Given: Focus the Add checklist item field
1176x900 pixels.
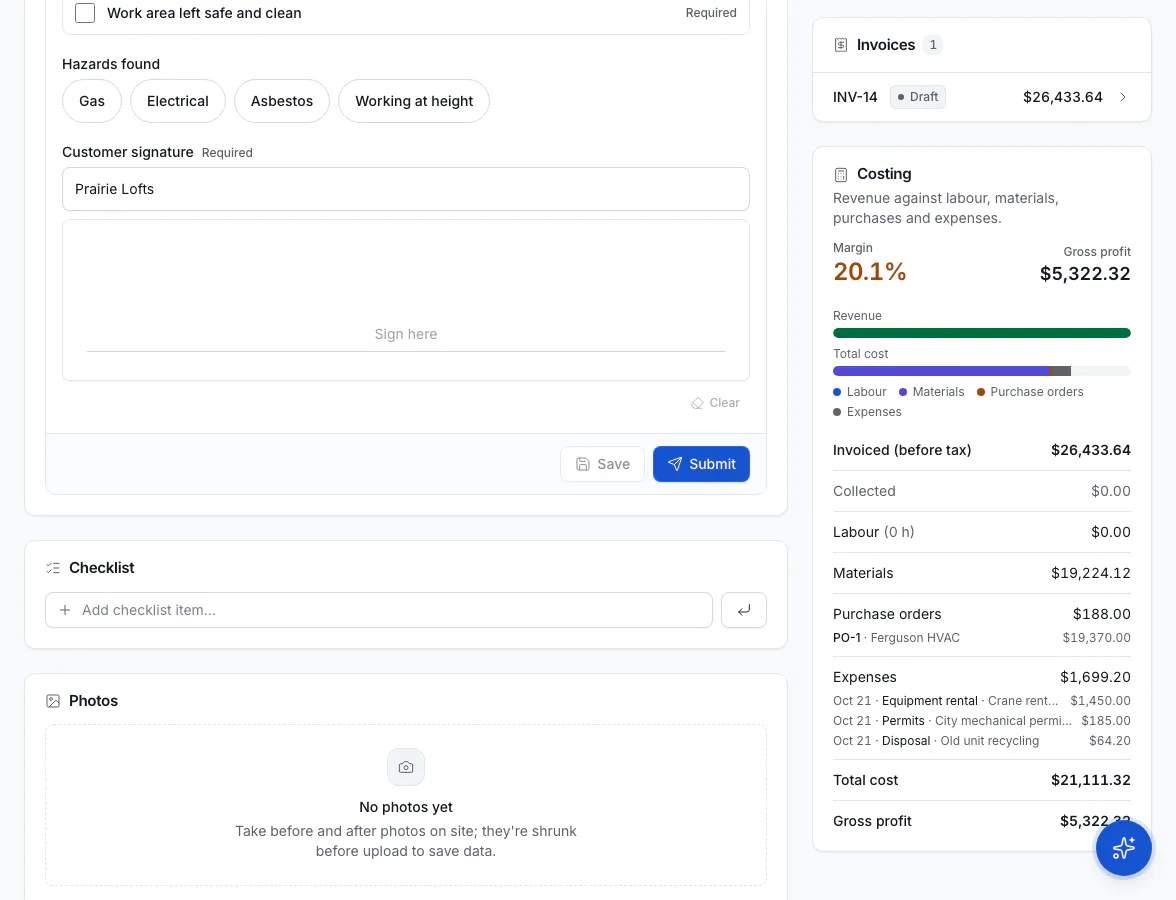Looking at the screenshot, I should 379,610.
